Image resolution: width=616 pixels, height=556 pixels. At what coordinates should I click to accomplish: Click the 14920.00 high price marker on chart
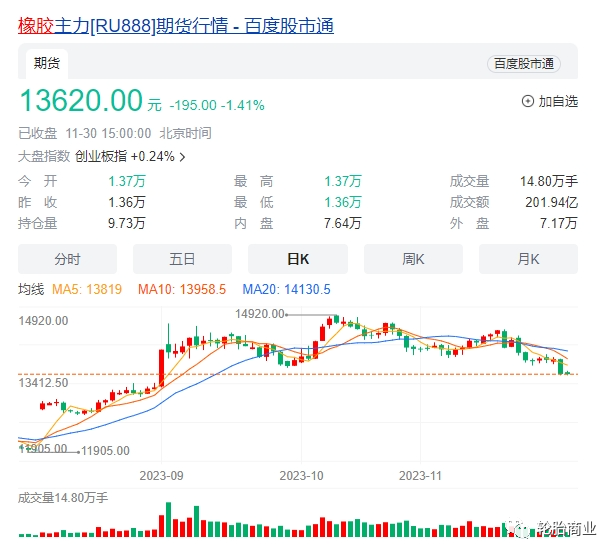point(260,314)
